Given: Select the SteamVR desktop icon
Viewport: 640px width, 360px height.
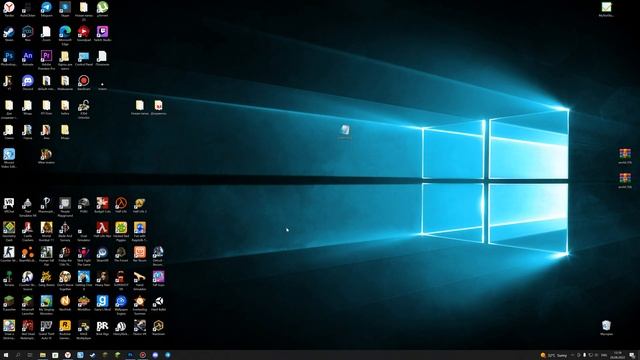Looking at the screenshot, I should click(102, 252).
